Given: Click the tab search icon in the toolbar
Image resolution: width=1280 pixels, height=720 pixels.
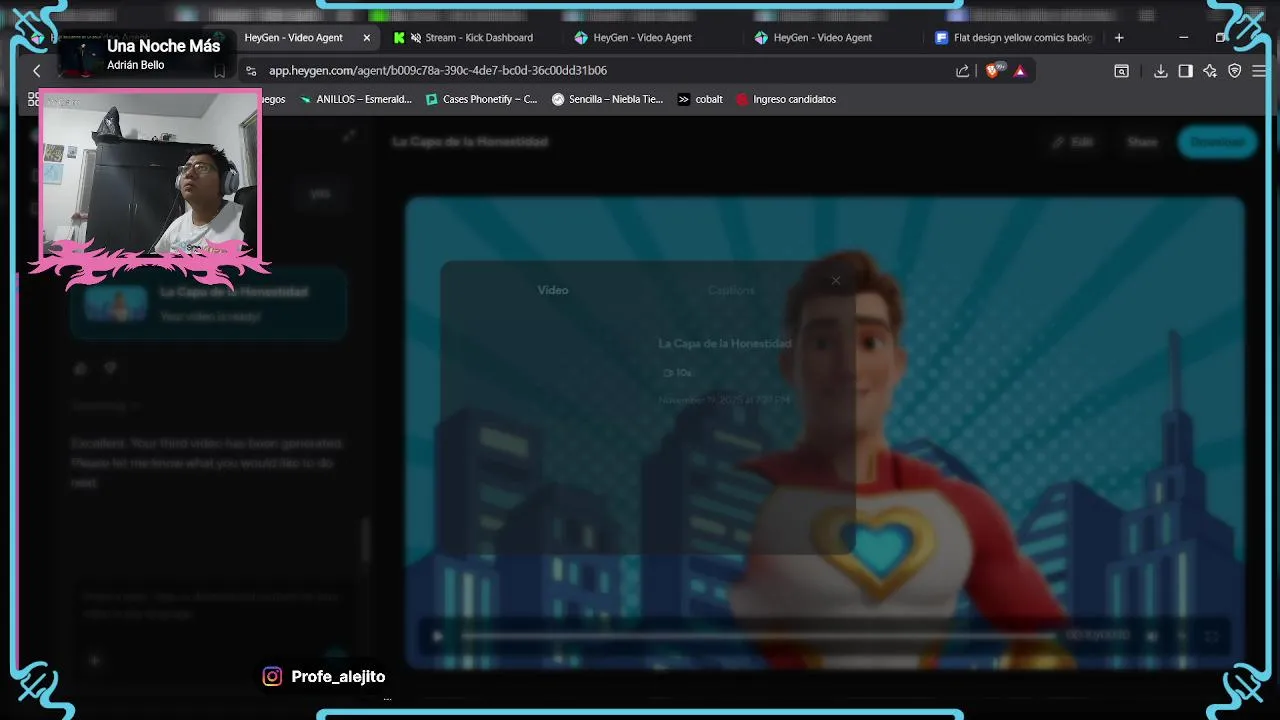Looking at the screenshot, I should (x=1122, y=71).
